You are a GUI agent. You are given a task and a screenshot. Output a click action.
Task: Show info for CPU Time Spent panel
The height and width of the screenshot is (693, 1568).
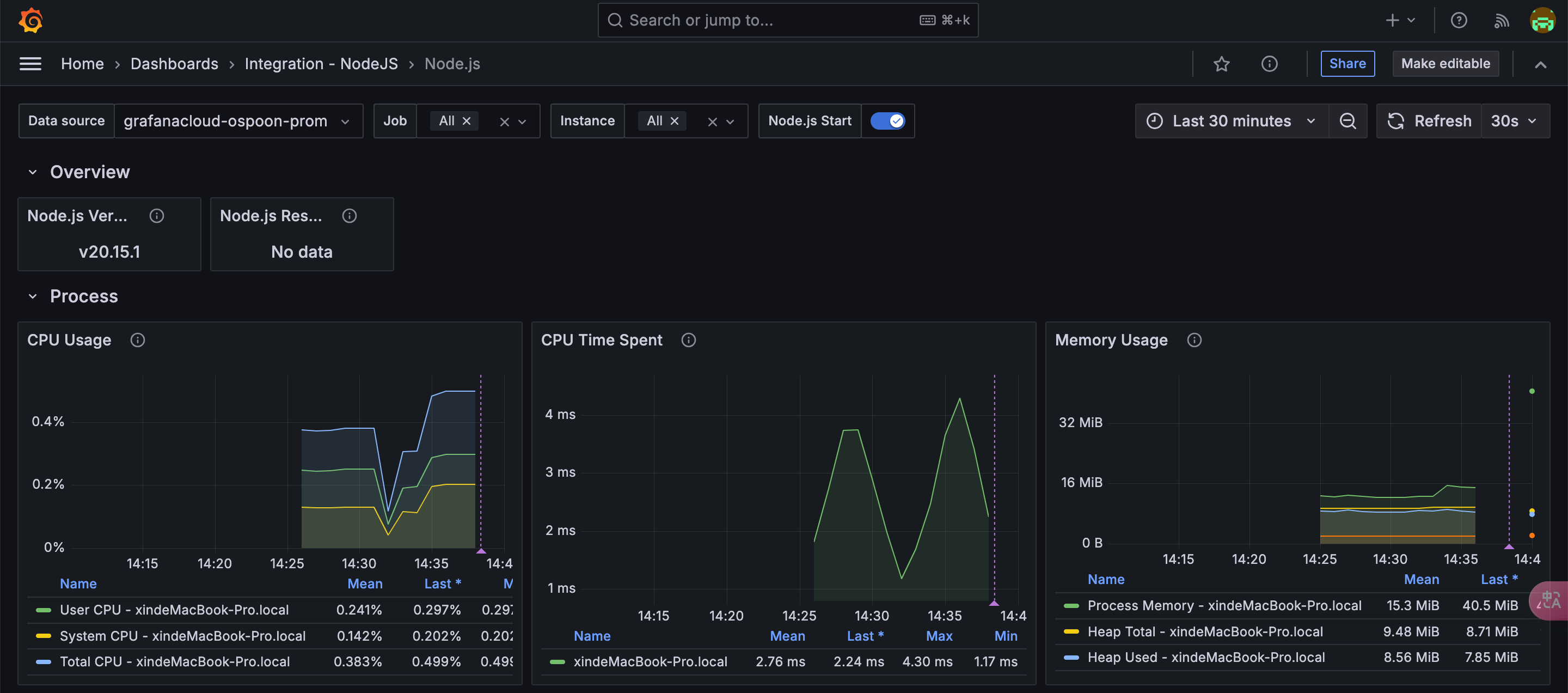tap(688, 341)
